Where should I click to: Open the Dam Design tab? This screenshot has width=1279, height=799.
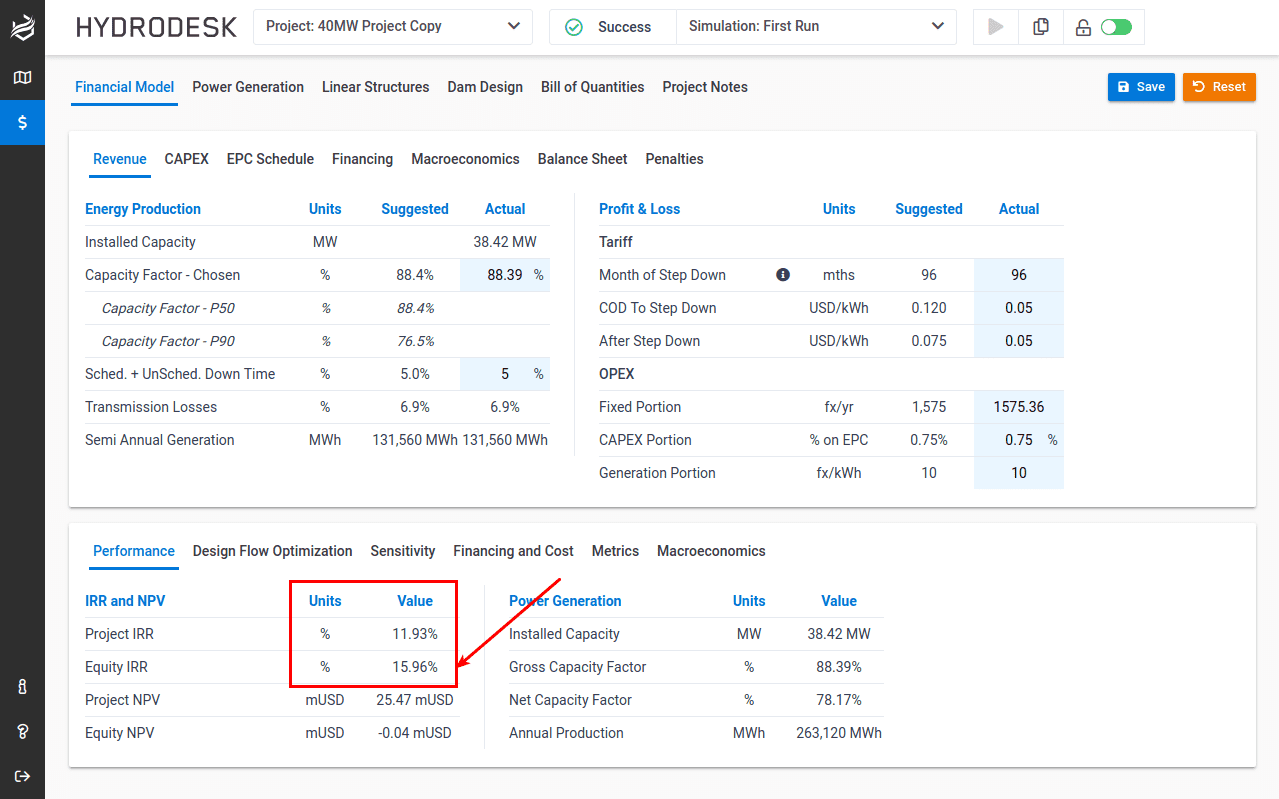[x=485, y=87]
